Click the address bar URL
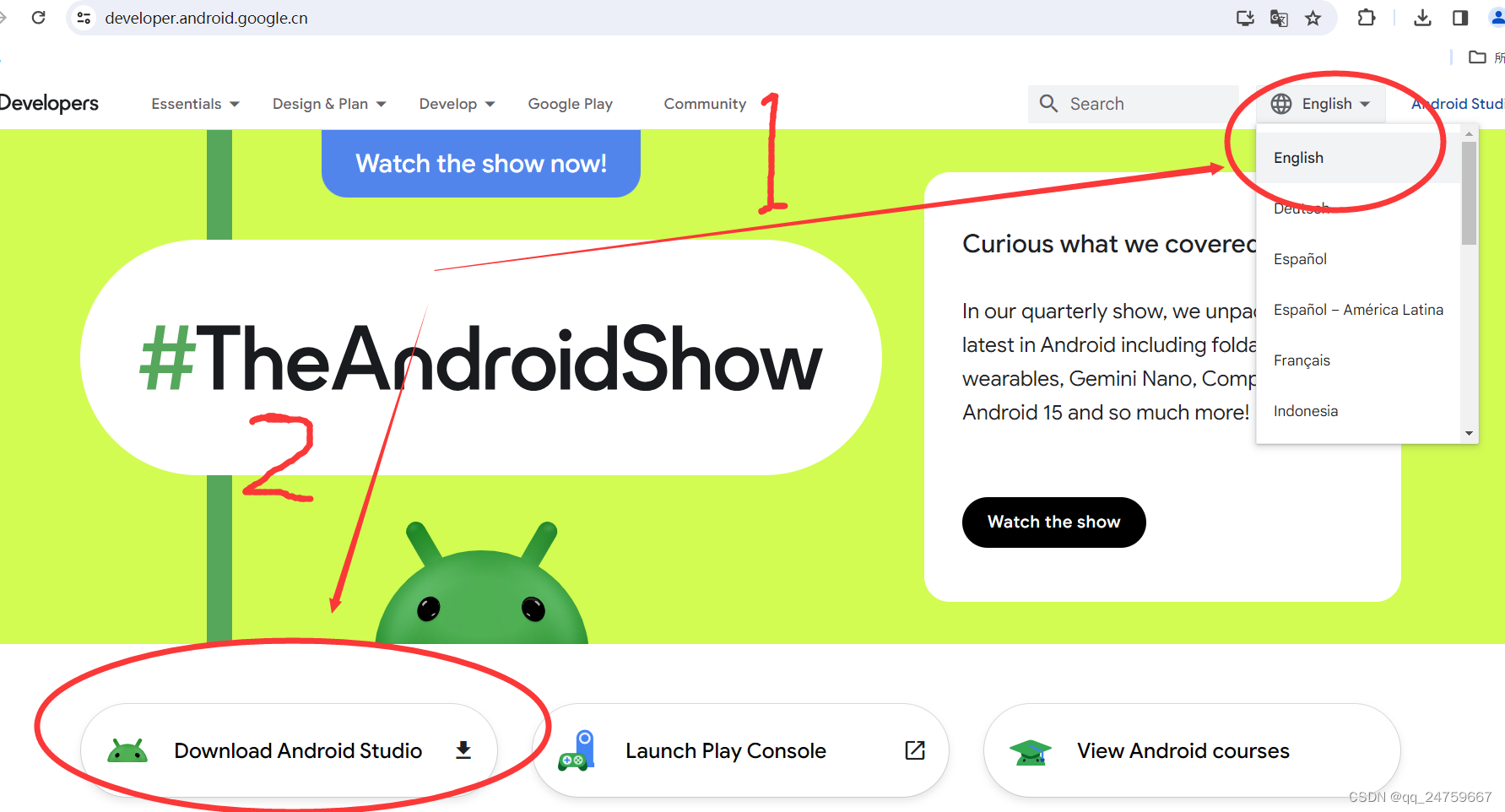 (x=206, y=18)
